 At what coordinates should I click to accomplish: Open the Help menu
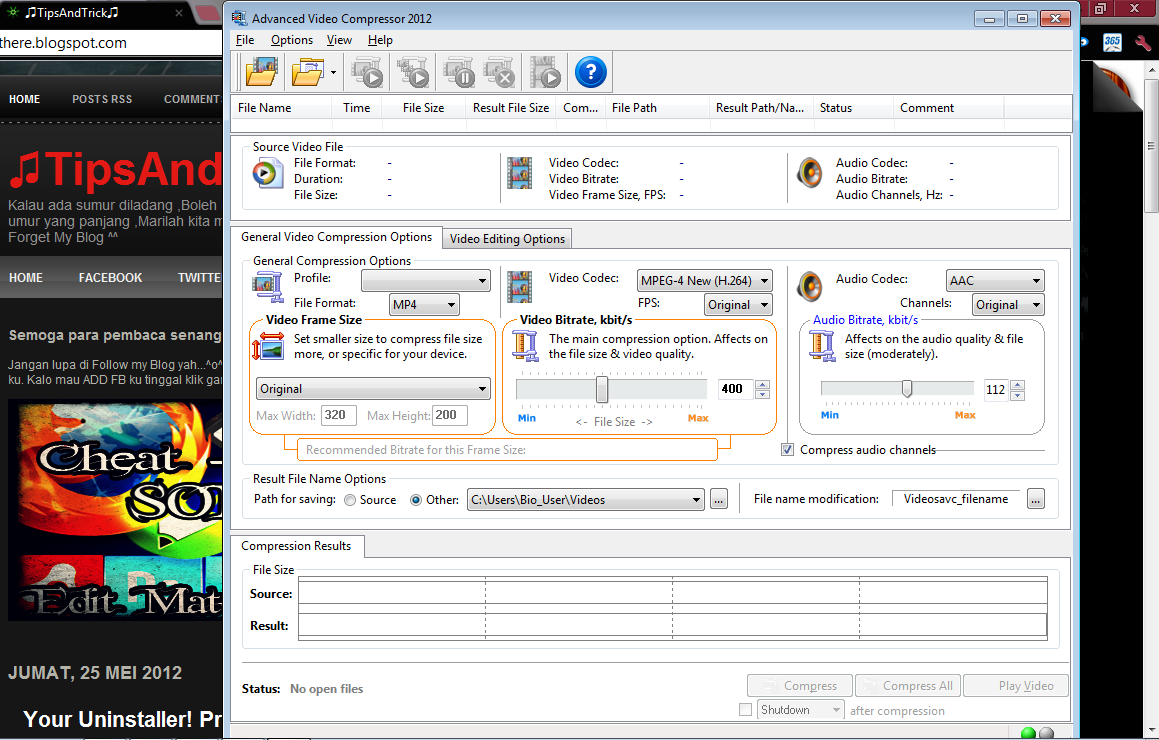(x=380, y=40)
